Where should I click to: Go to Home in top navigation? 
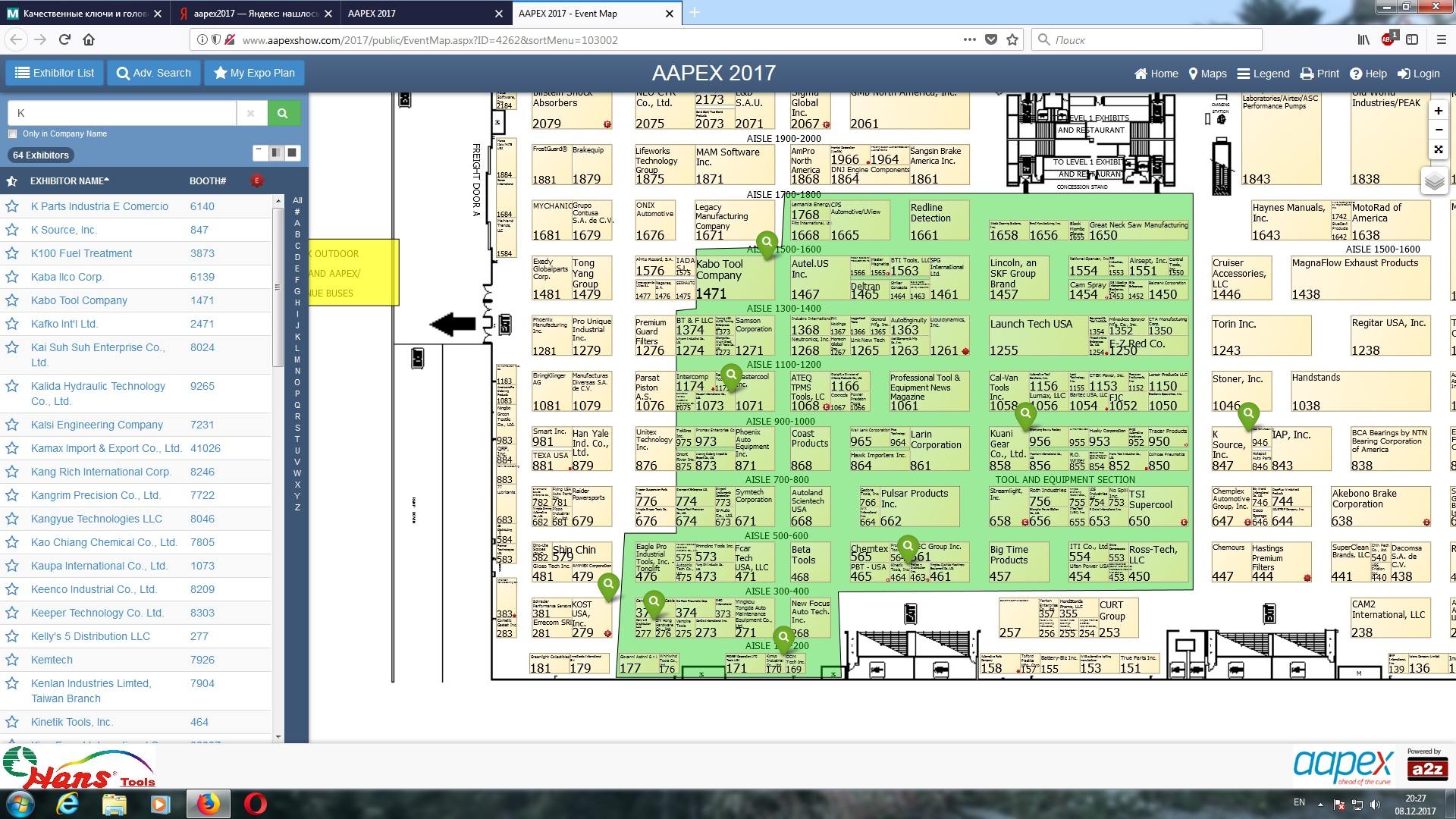pos(1156,74)
